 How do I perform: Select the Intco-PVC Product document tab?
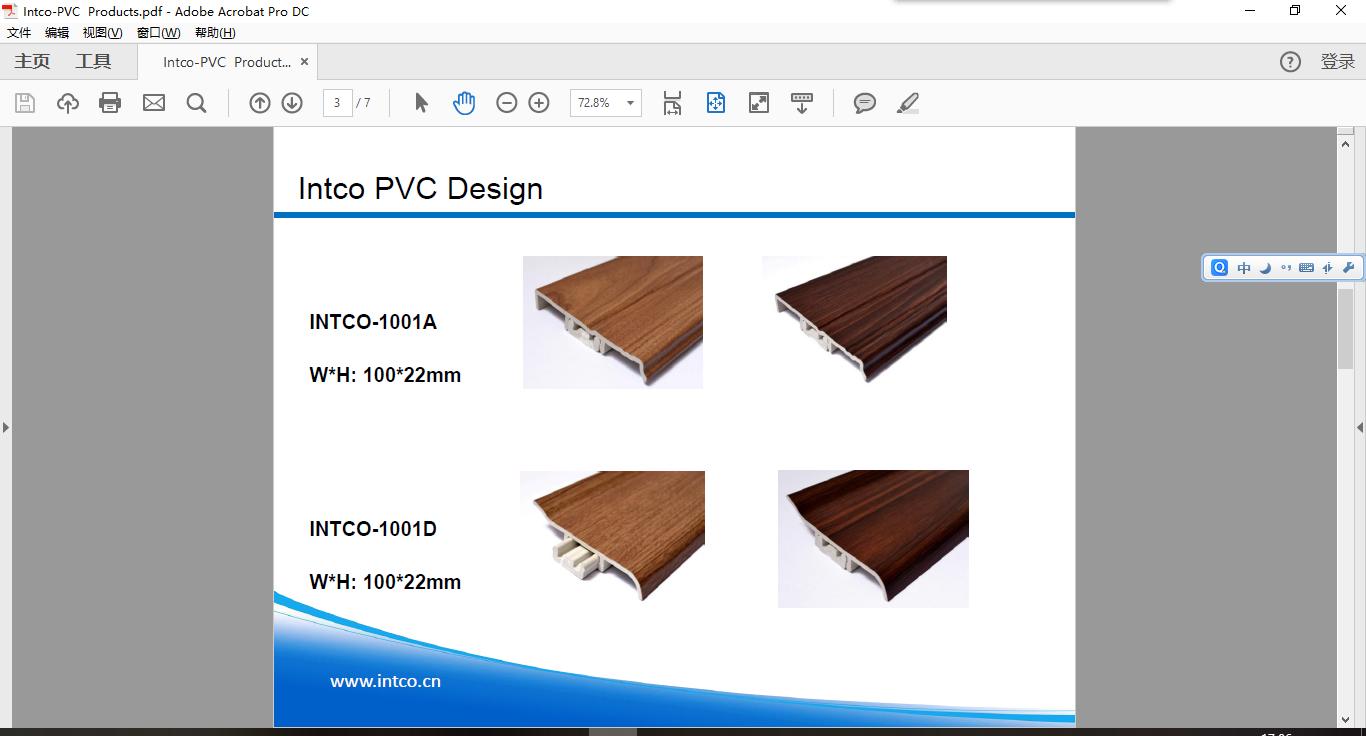227,62
